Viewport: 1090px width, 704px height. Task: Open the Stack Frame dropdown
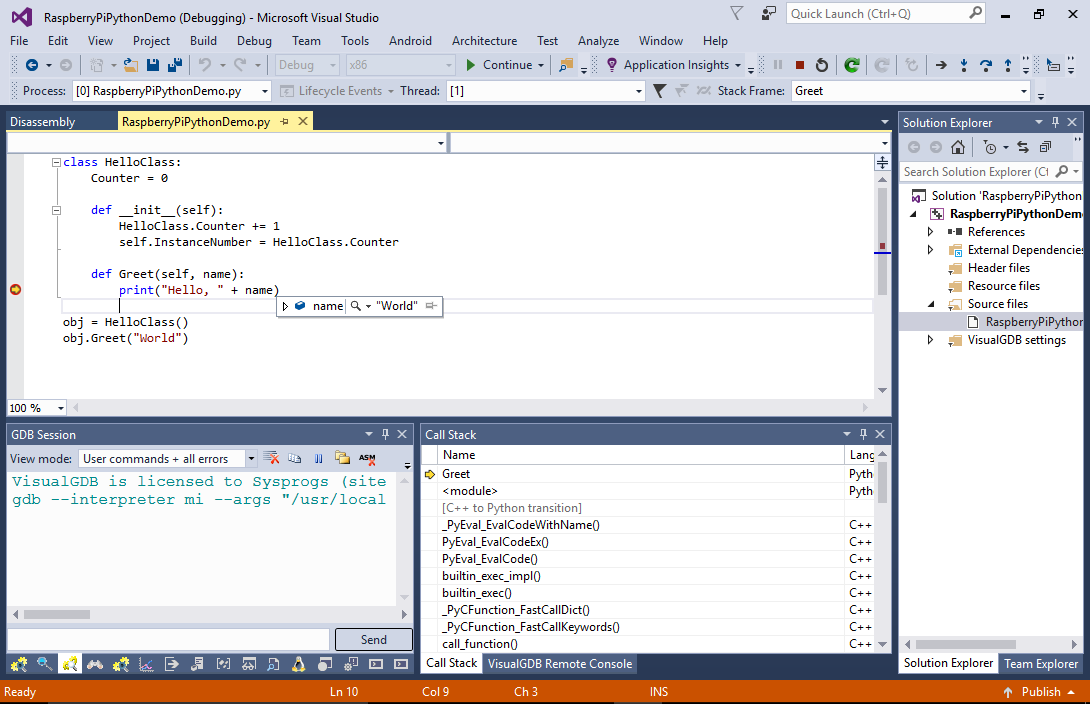click(x=1023, y=91)
